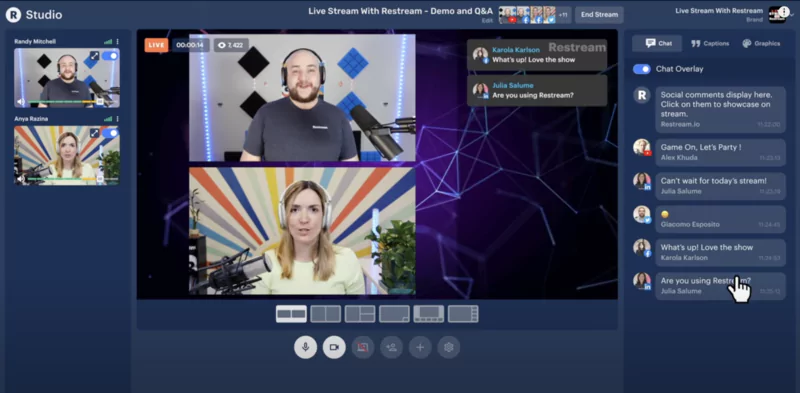
Task: Expand Randy Mitchell's camera to fullscreen
Action: [94, 56]
